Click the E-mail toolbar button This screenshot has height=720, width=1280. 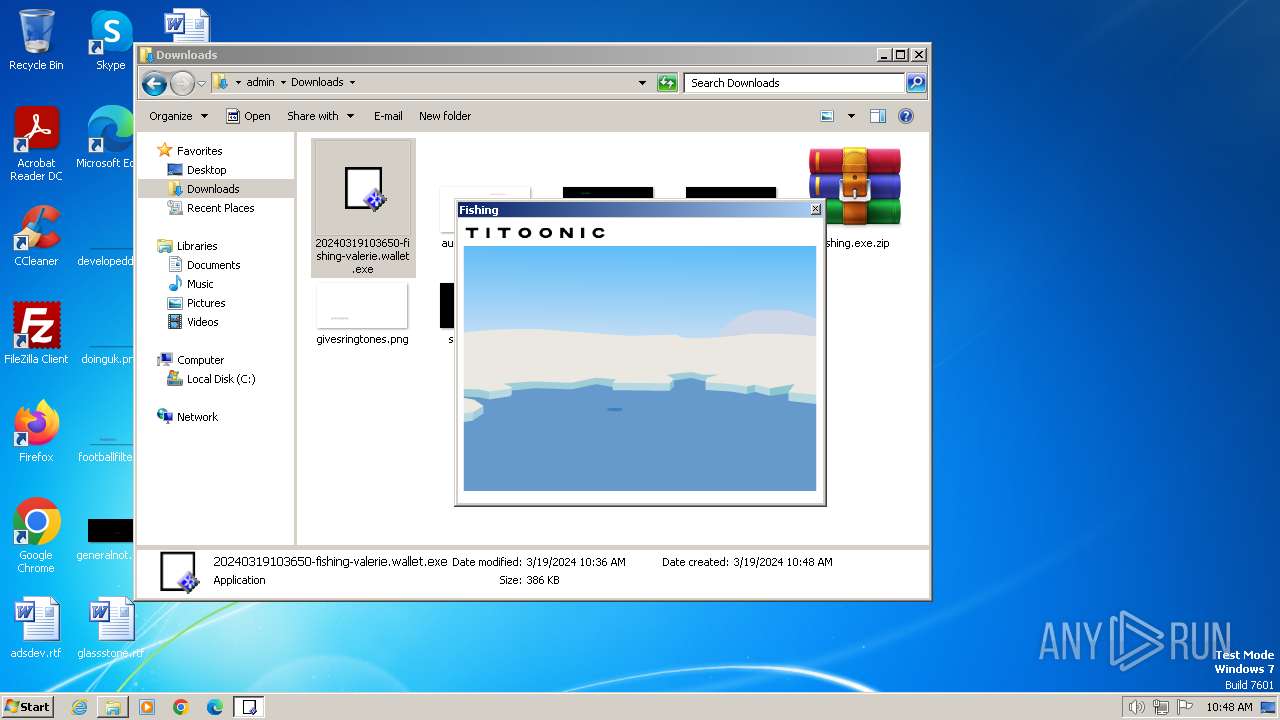[388, 116]
